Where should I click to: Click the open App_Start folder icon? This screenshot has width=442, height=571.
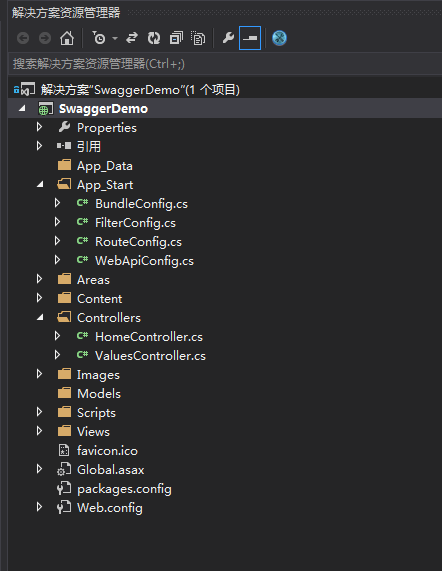(64, 184)
